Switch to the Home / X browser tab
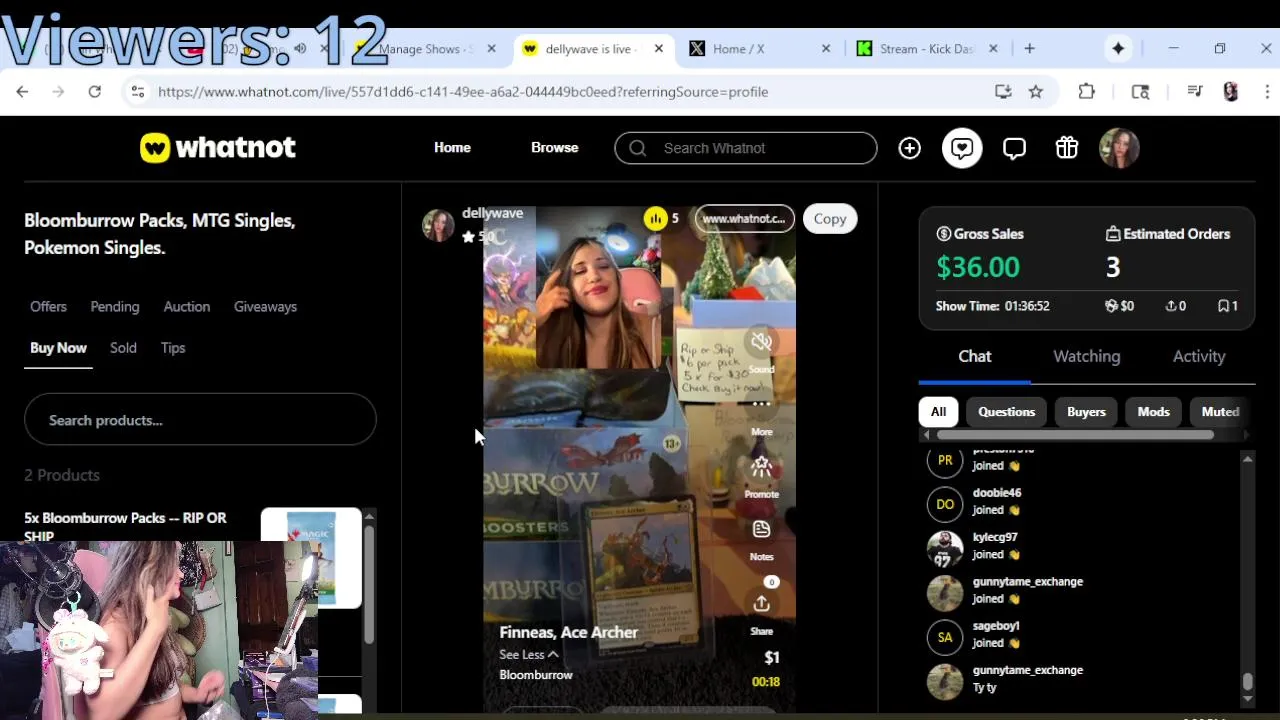This screenshot has width=1280, height=720. (760, 48)
